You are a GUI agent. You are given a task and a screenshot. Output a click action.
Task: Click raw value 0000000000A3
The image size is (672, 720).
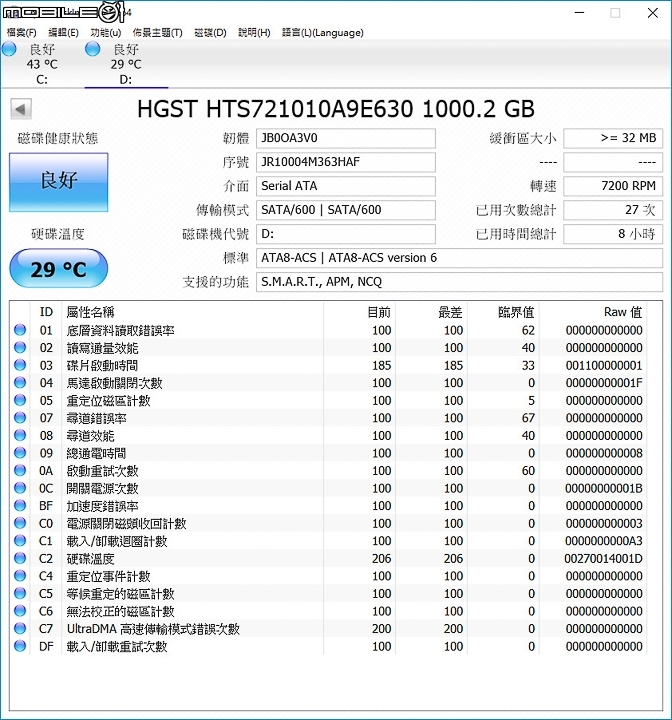[604, 541]
